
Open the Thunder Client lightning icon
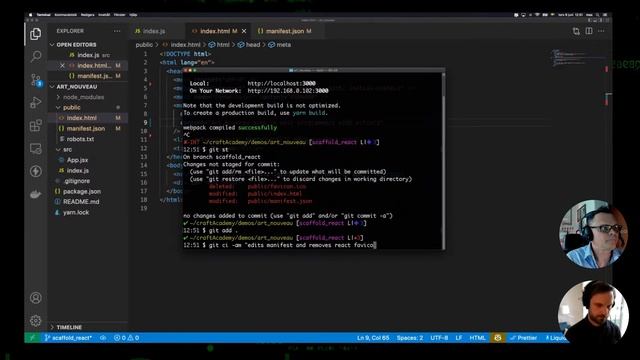click(x=36, y=171)
